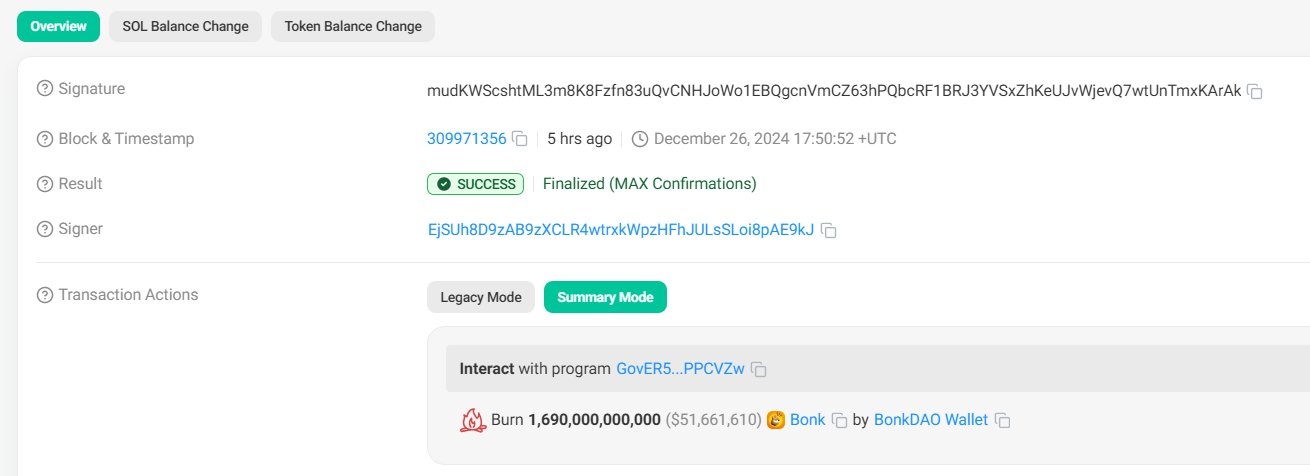
Task: Copy the GovER5 program address
Action: (759, 369)
